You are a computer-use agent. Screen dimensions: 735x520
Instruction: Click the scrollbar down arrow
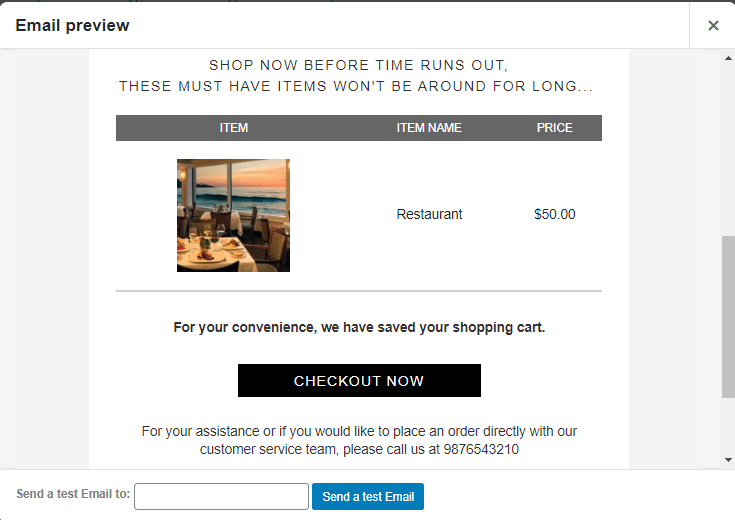728,460
